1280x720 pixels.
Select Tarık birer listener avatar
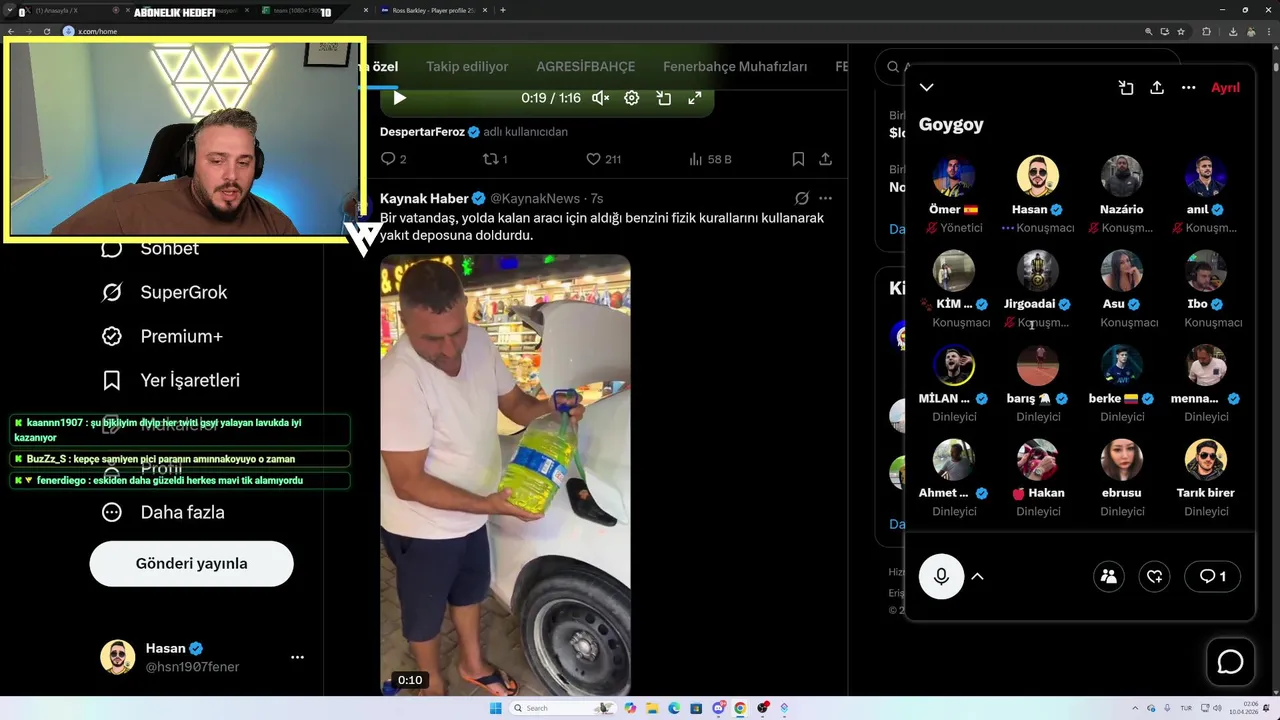[1206, 459]
